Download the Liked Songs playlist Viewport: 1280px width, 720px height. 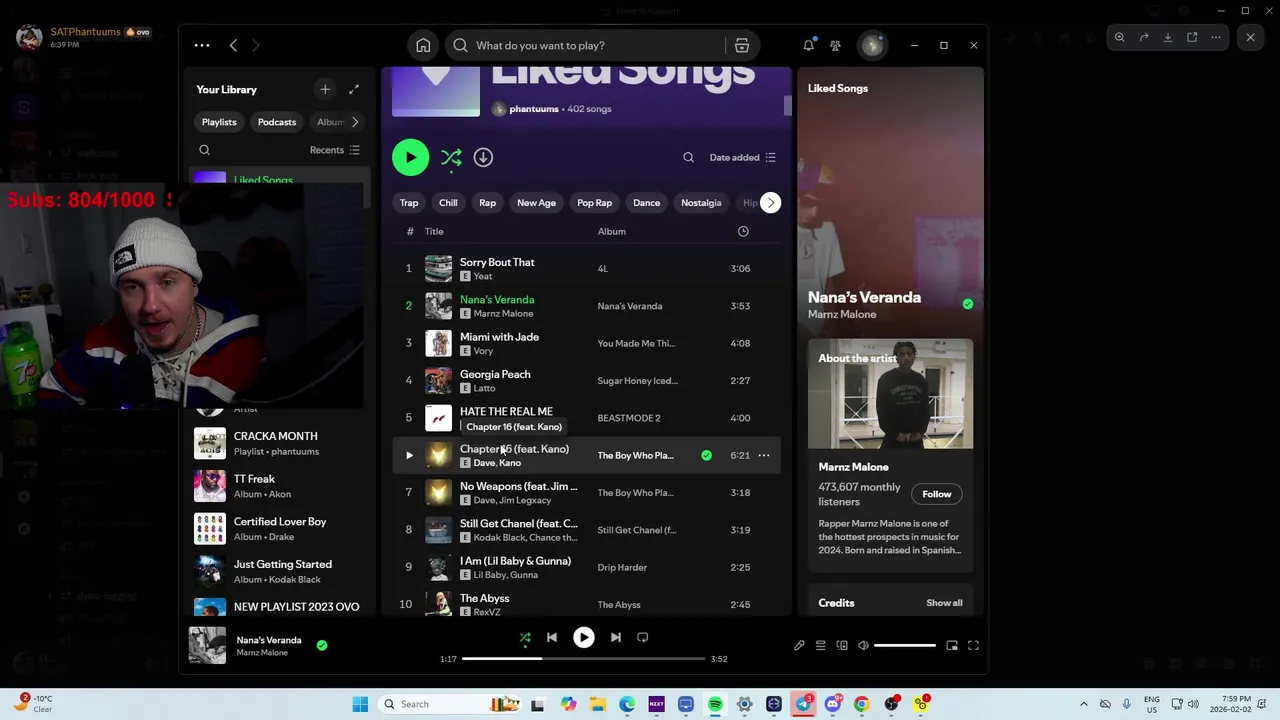483,157
